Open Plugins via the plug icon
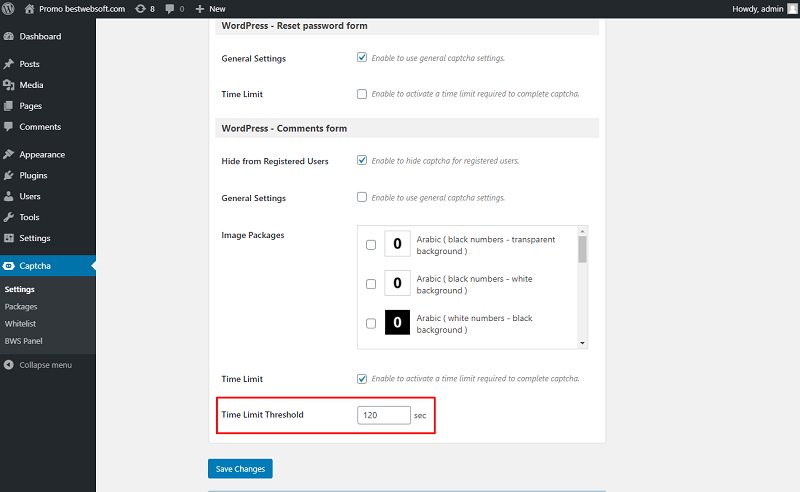800x492 pixels. (x=9, y=175)
